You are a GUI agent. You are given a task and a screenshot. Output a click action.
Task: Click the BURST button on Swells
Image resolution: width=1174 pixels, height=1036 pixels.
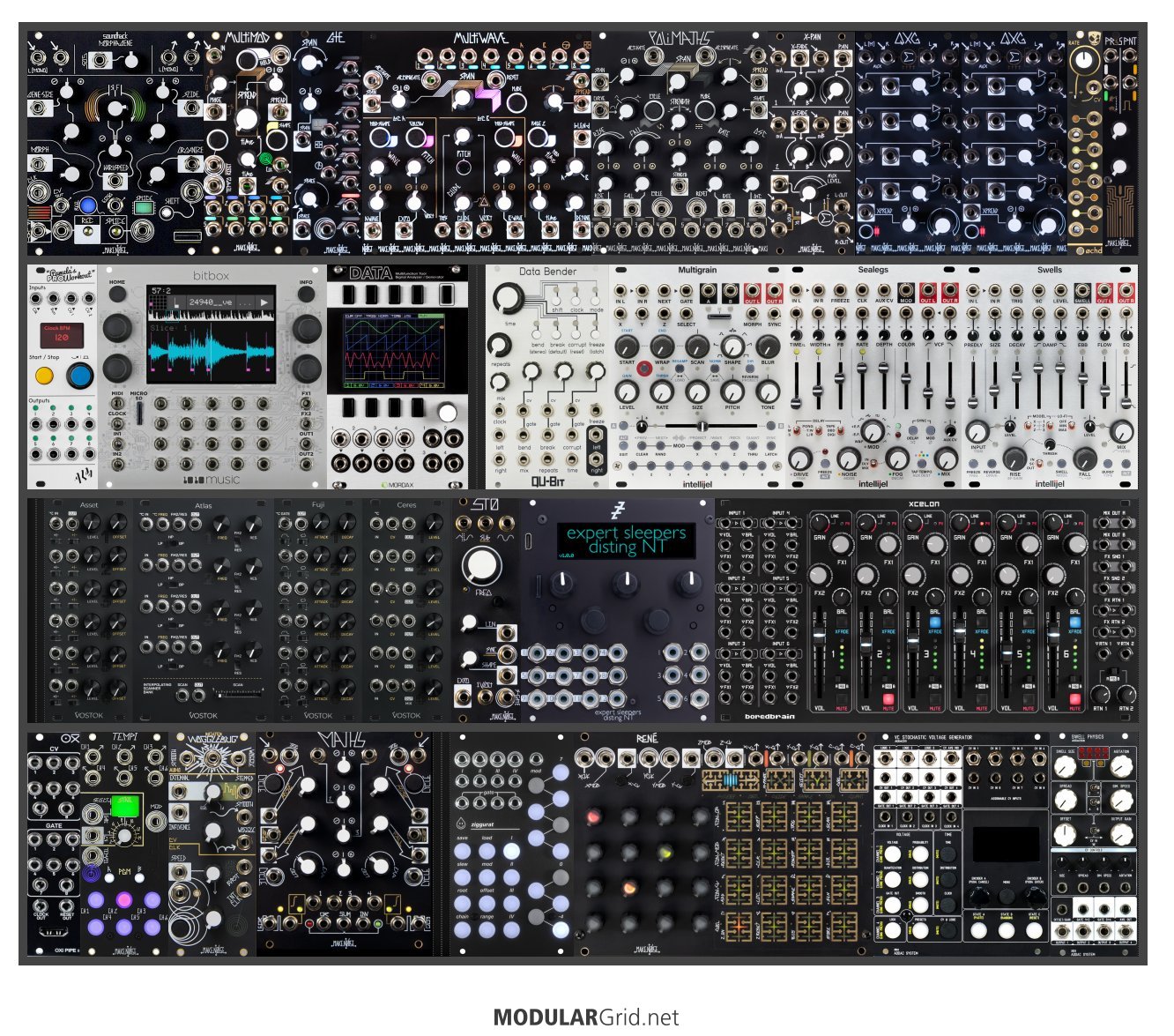click(1107, 462)
